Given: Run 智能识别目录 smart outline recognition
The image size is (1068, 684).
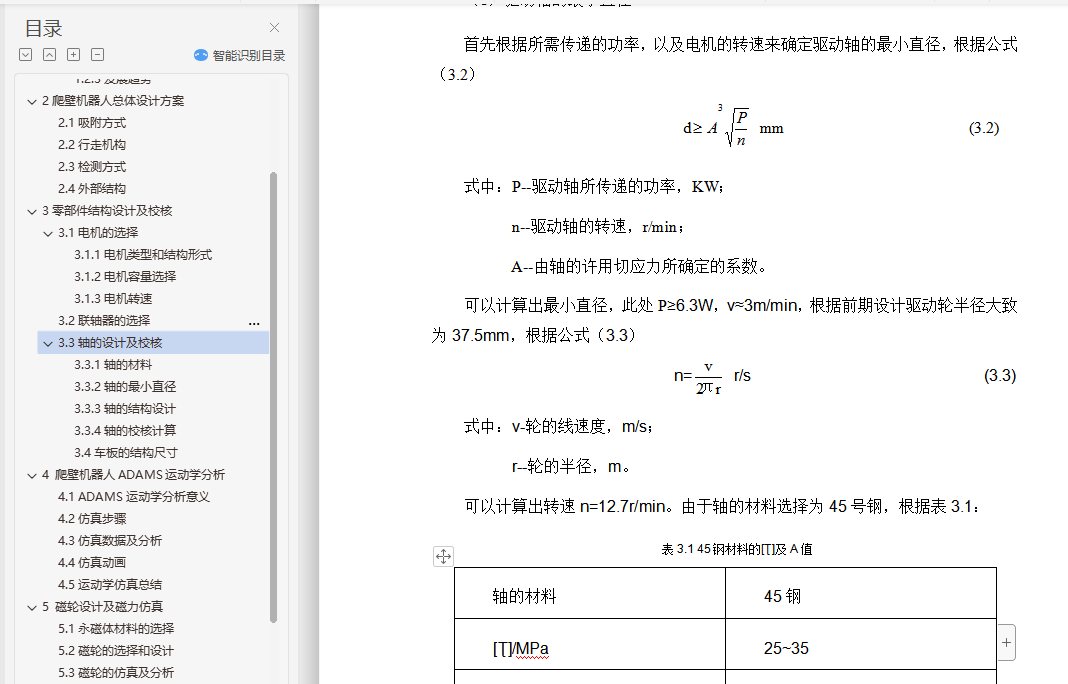Looking at the screenshot, I should coord(239,55).
